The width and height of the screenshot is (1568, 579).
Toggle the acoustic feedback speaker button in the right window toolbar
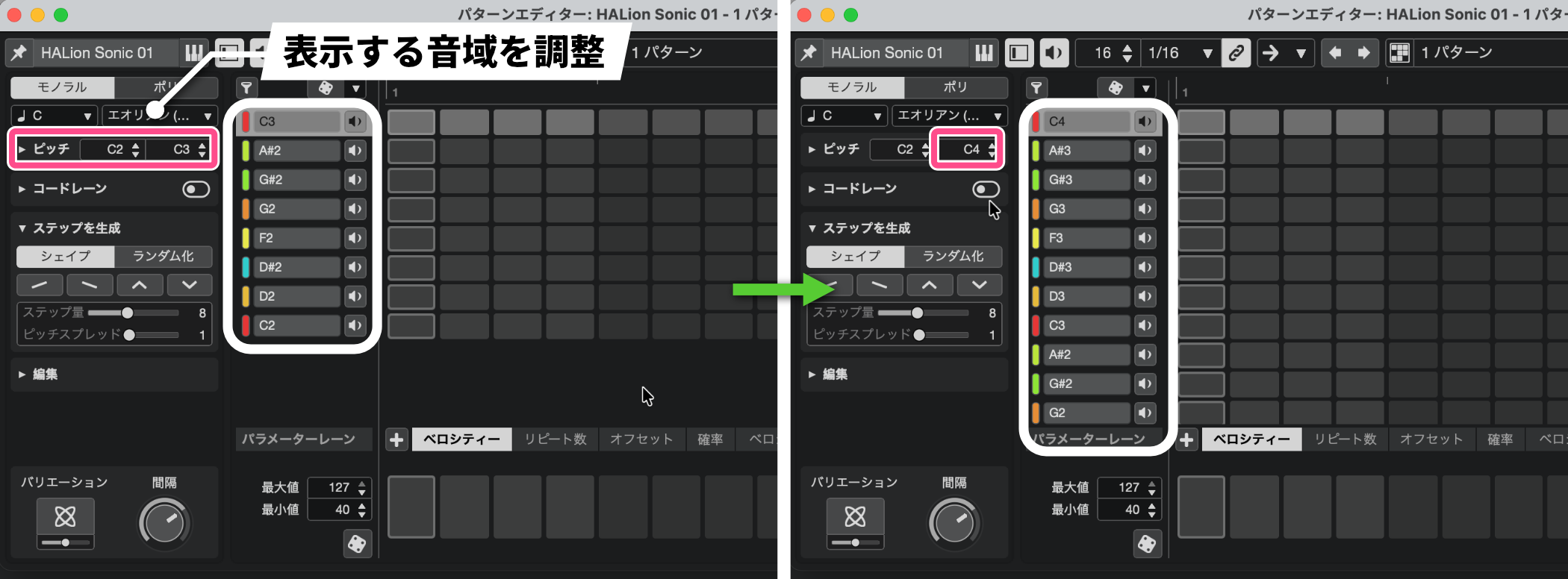point(1053,53)
